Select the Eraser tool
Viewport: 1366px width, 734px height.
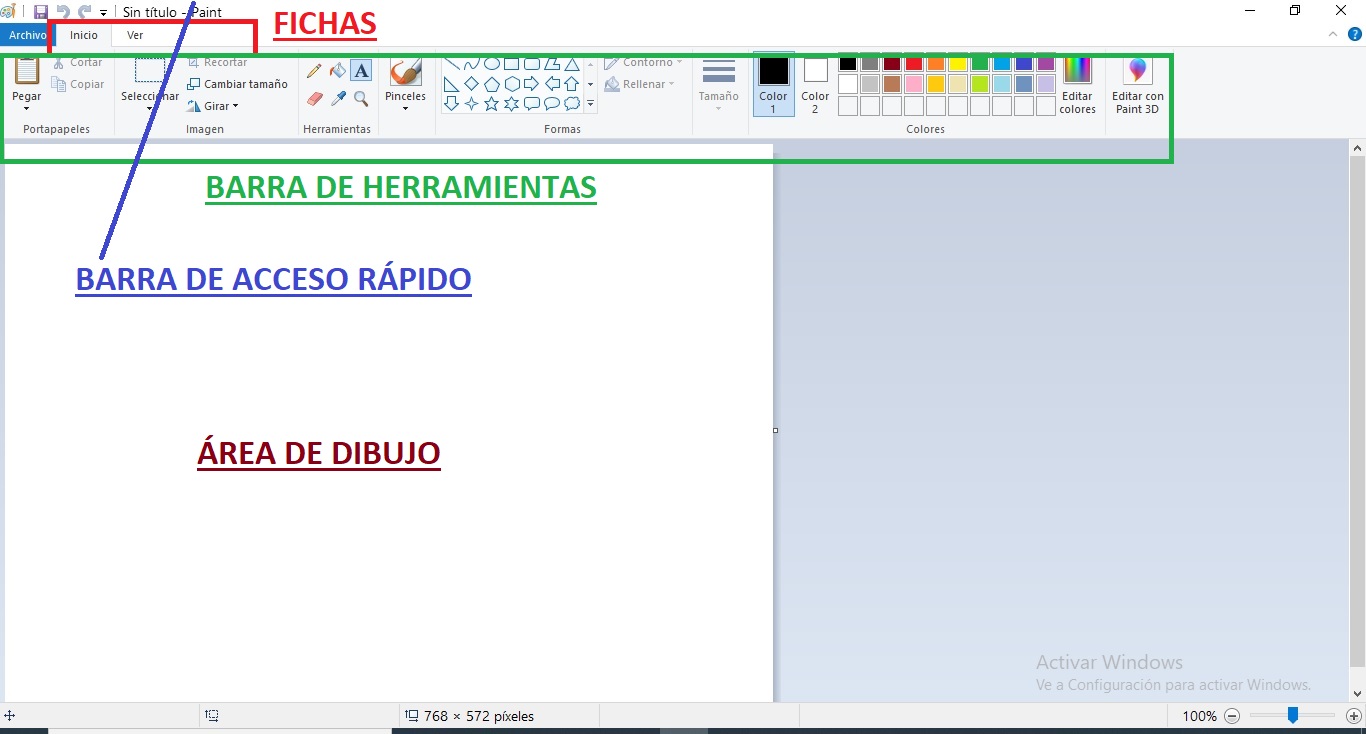tap(313, 100)
